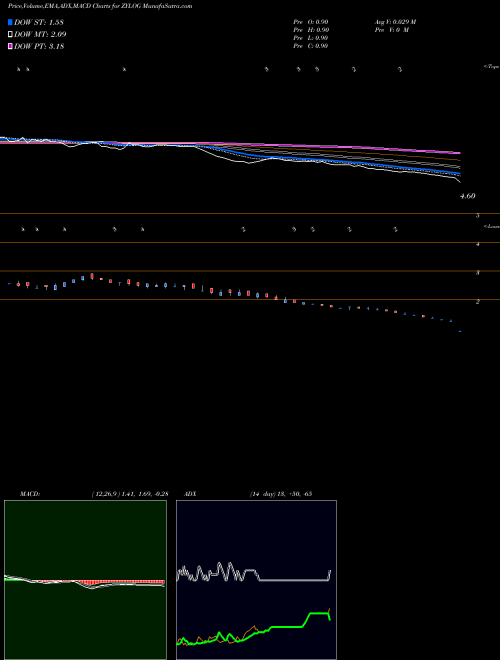500x660 pixels.
Task: Click the 'MACD:' panel heading
Action: coord(30,494)
